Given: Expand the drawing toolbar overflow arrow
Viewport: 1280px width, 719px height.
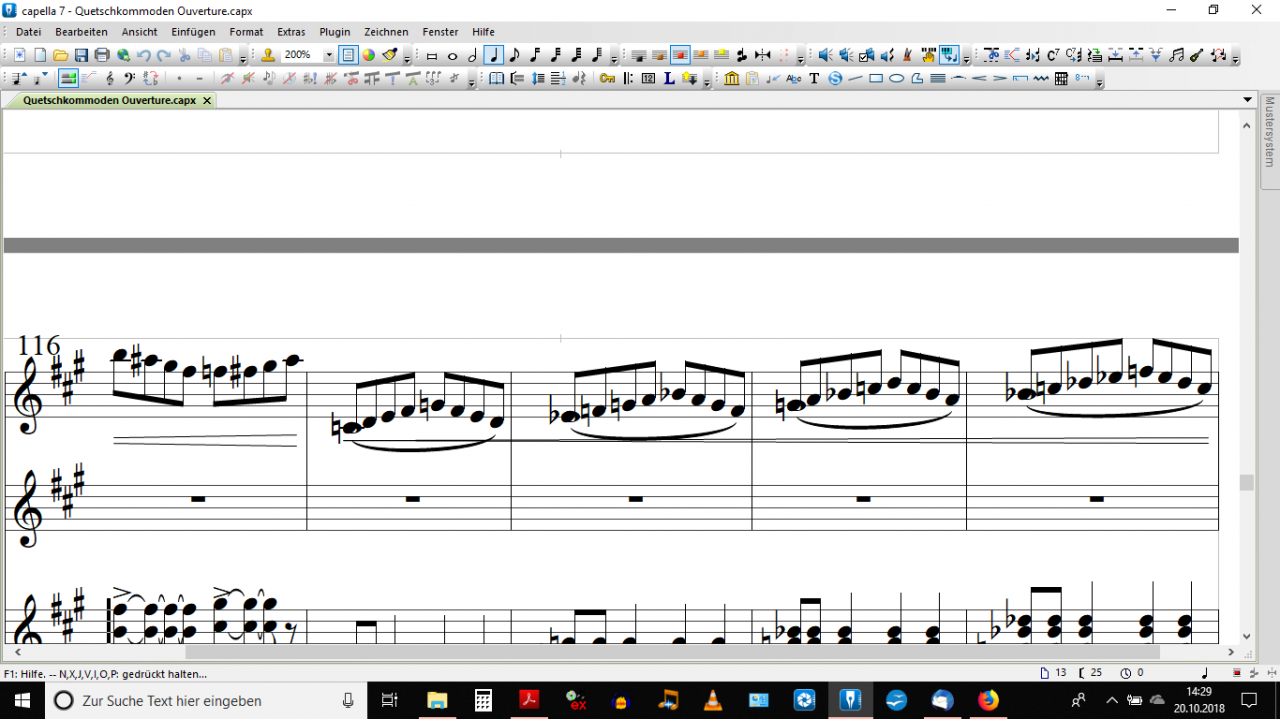Looking at the screenshot, I should (x=1100, y=82).
